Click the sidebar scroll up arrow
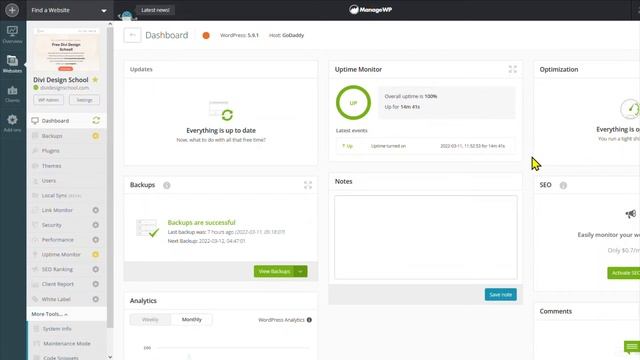Viewport: 640px width, 360px height. pyautogui.click(x=110, y=24)
